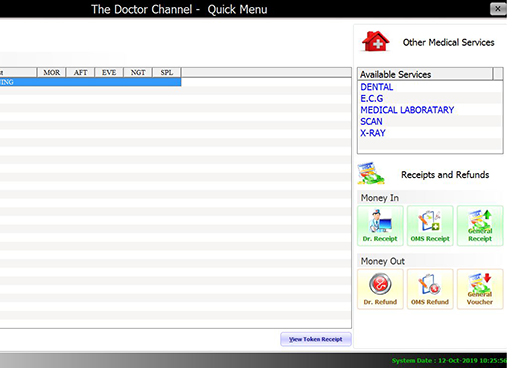
Task: Click the Money In label
Action: click(380, 198)
